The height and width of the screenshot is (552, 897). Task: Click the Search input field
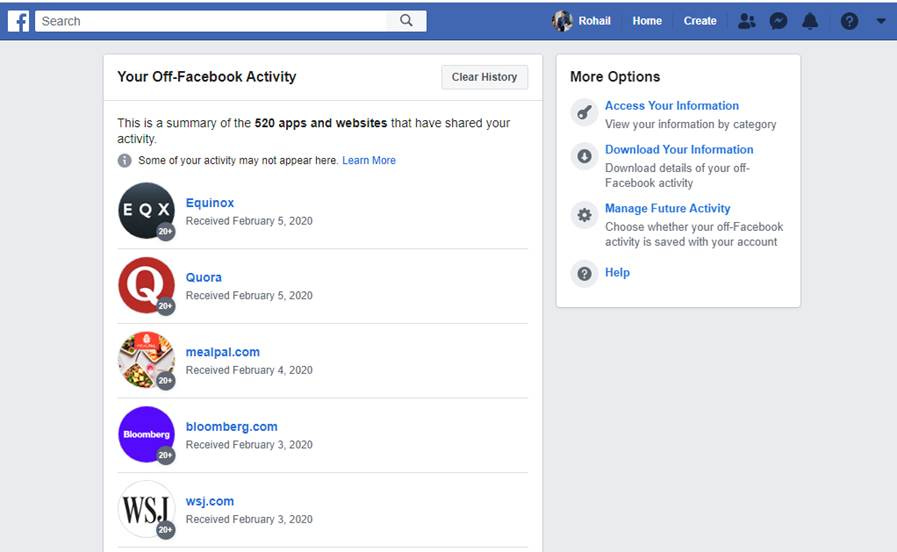(211, 21)
